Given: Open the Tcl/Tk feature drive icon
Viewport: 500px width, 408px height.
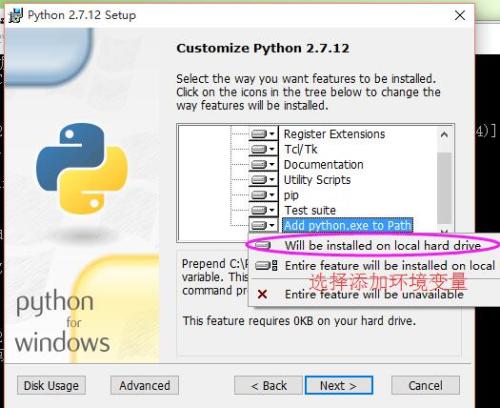Looking at the screenshot, I should click(259, 149).
